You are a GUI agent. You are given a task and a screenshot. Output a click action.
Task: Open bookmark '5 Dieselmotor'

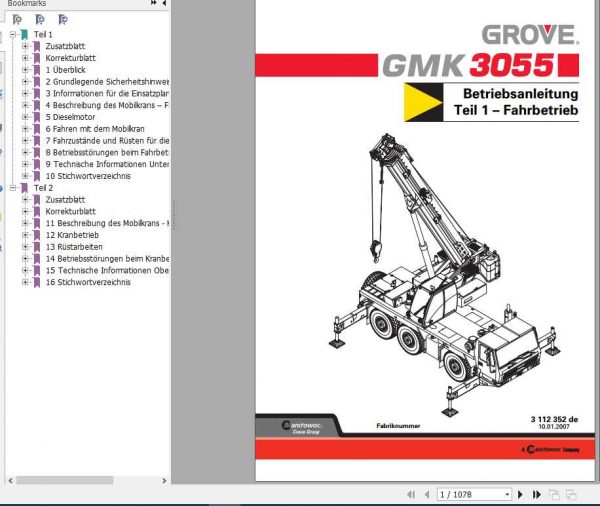[70, 117]
